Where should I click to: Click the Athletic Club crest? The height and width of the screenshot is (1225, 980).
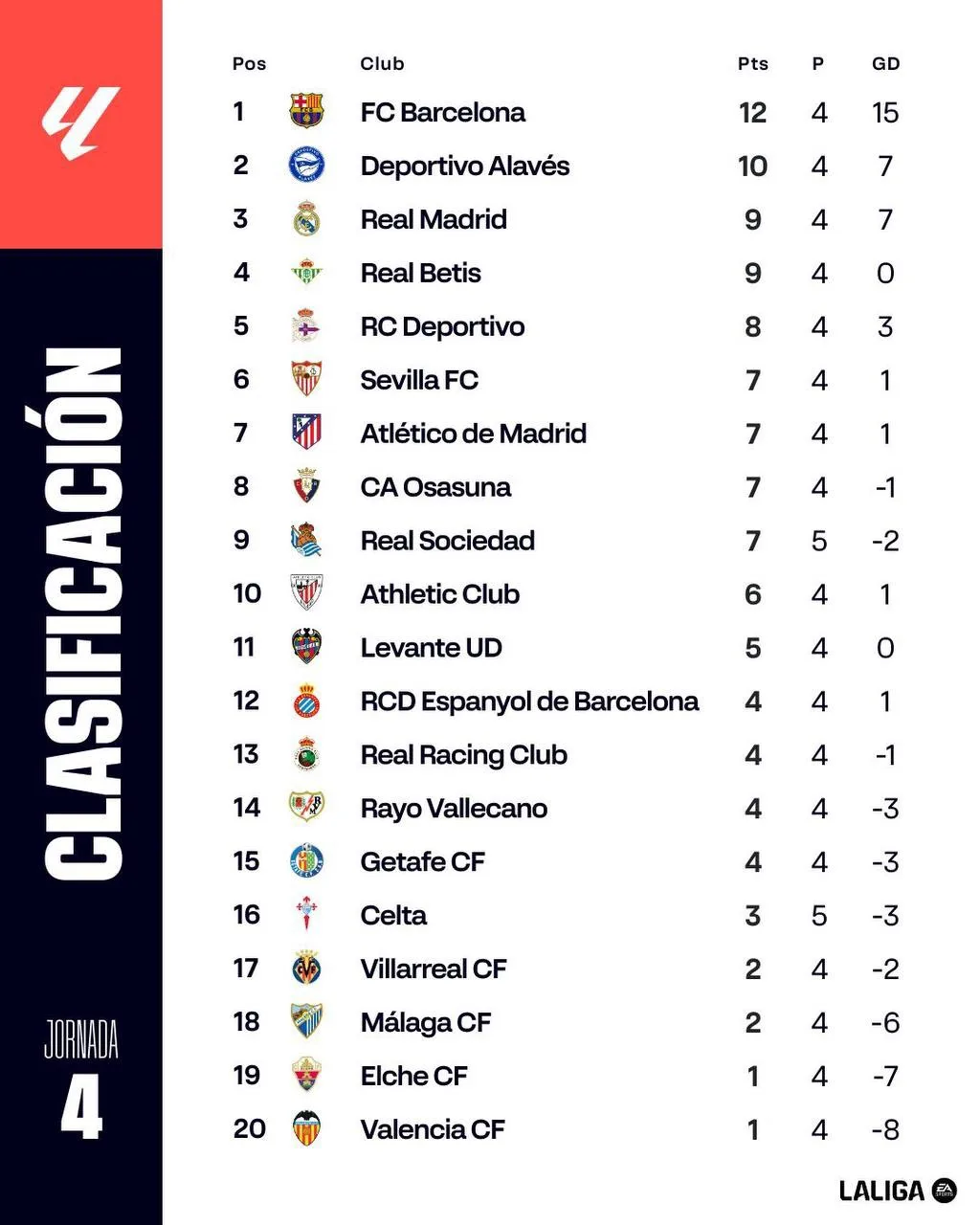click(x=306, y=593)
